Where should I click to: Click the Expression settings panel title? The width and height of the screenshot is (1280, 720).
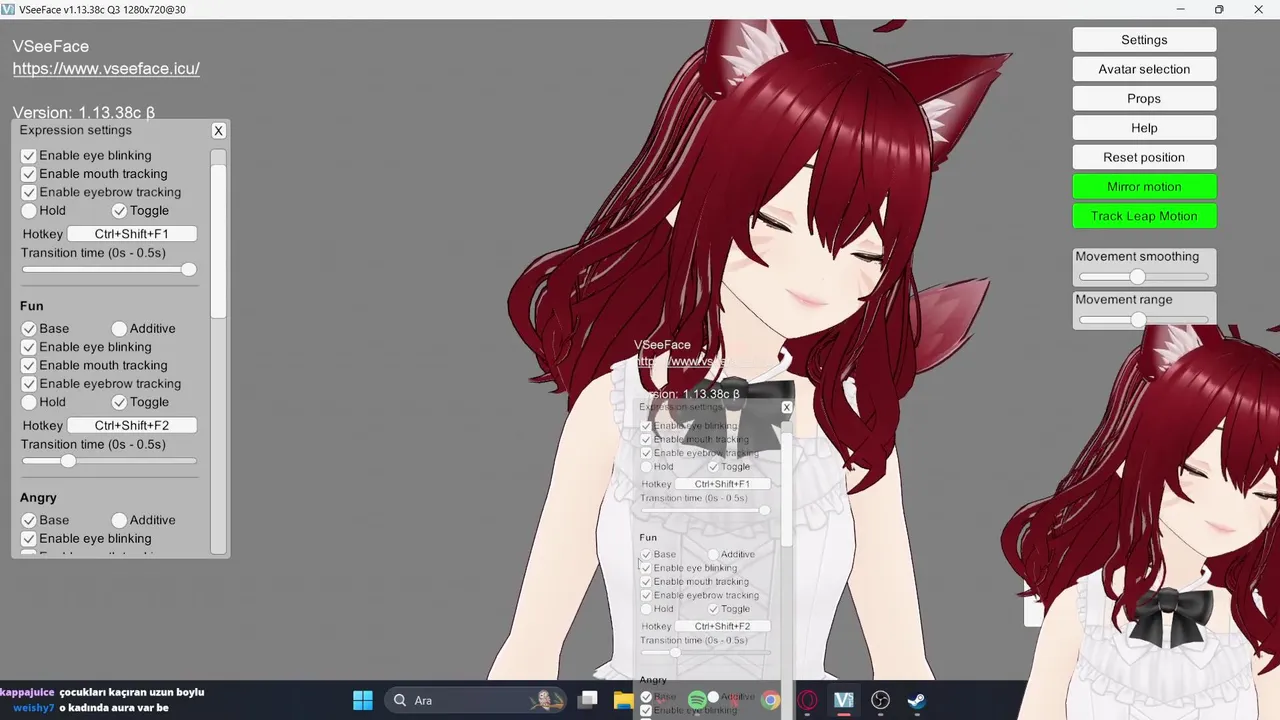click(75, 130)
